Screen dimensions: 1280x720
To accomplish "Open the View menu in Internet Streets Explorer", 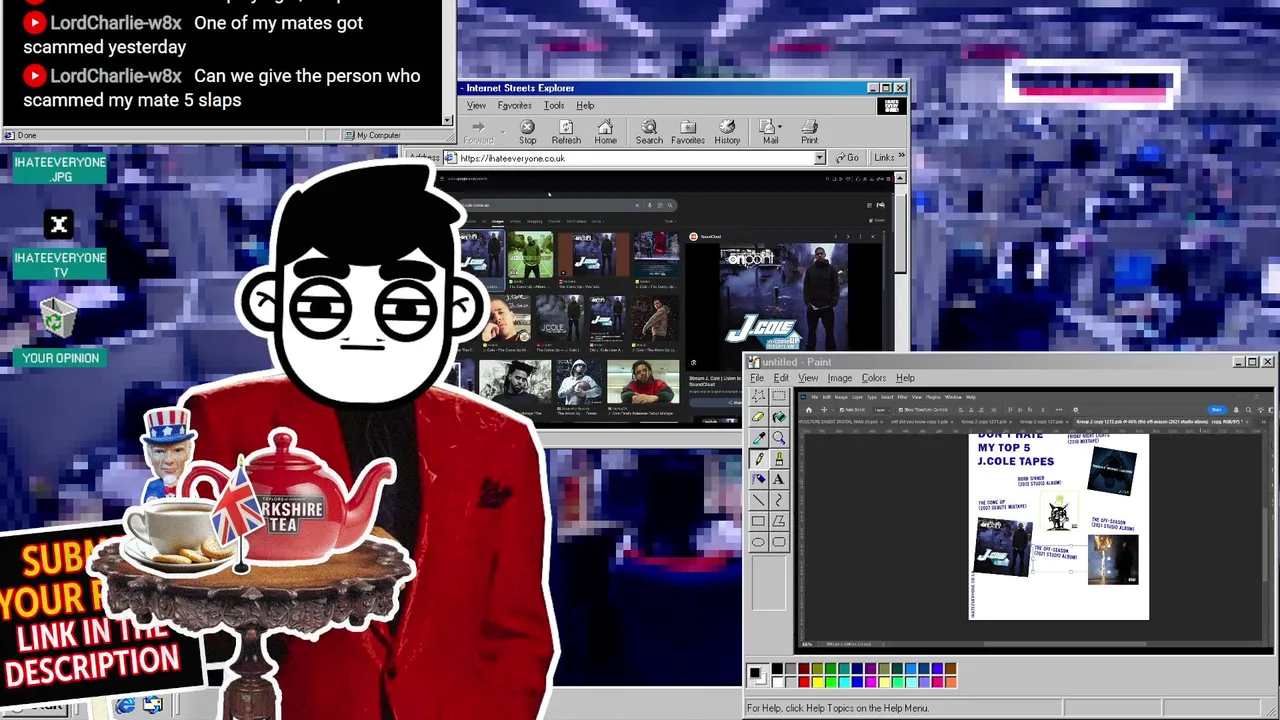I will point(476,105).
